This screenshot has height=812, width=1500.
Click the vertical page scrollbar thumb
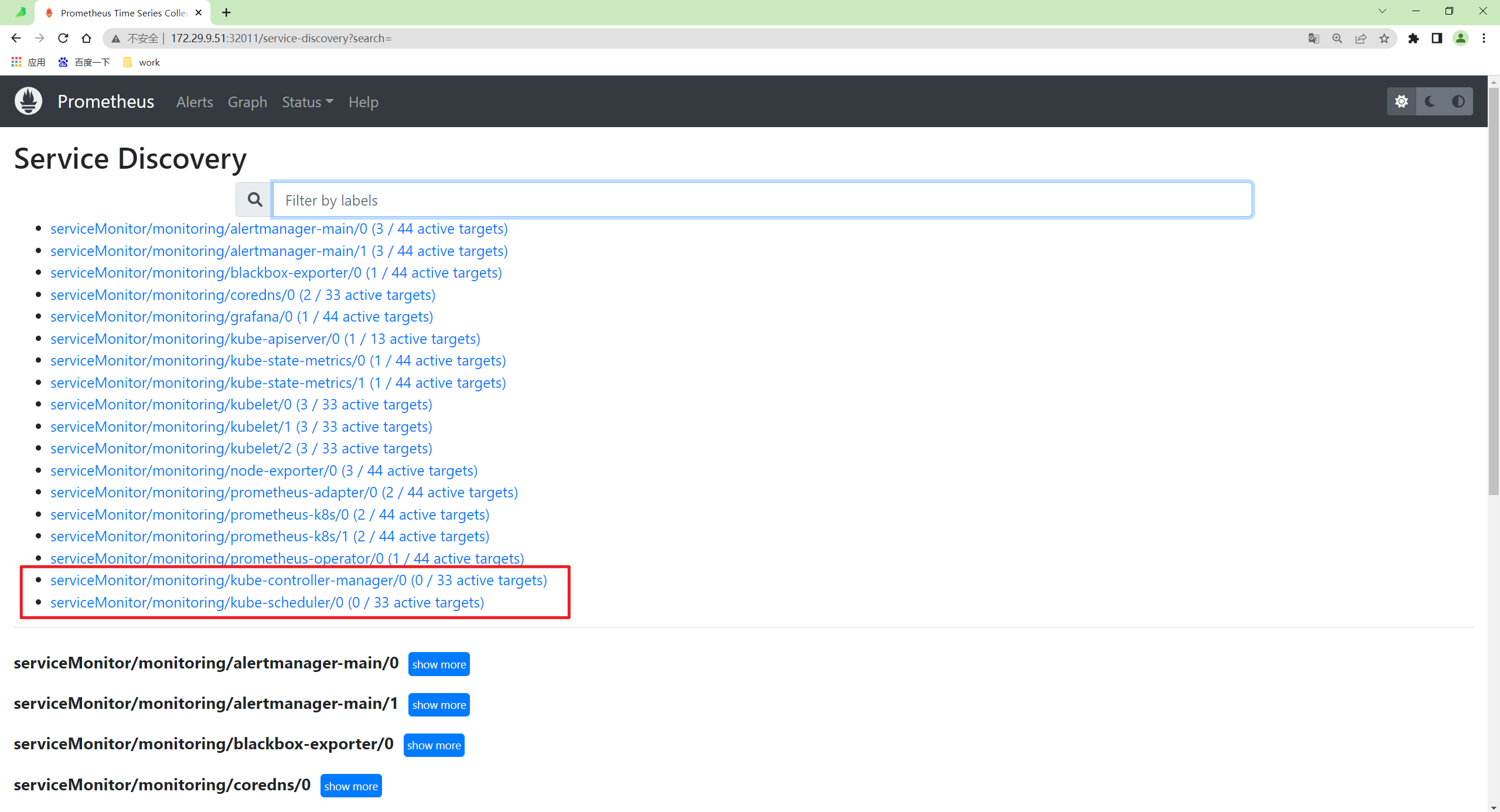(1494, 291)
